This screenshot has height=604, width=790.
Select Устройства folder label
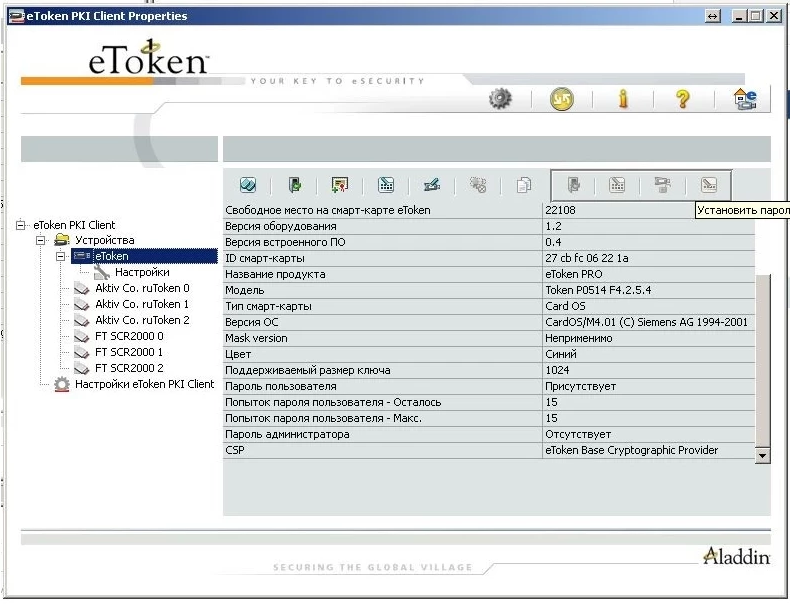105,240
